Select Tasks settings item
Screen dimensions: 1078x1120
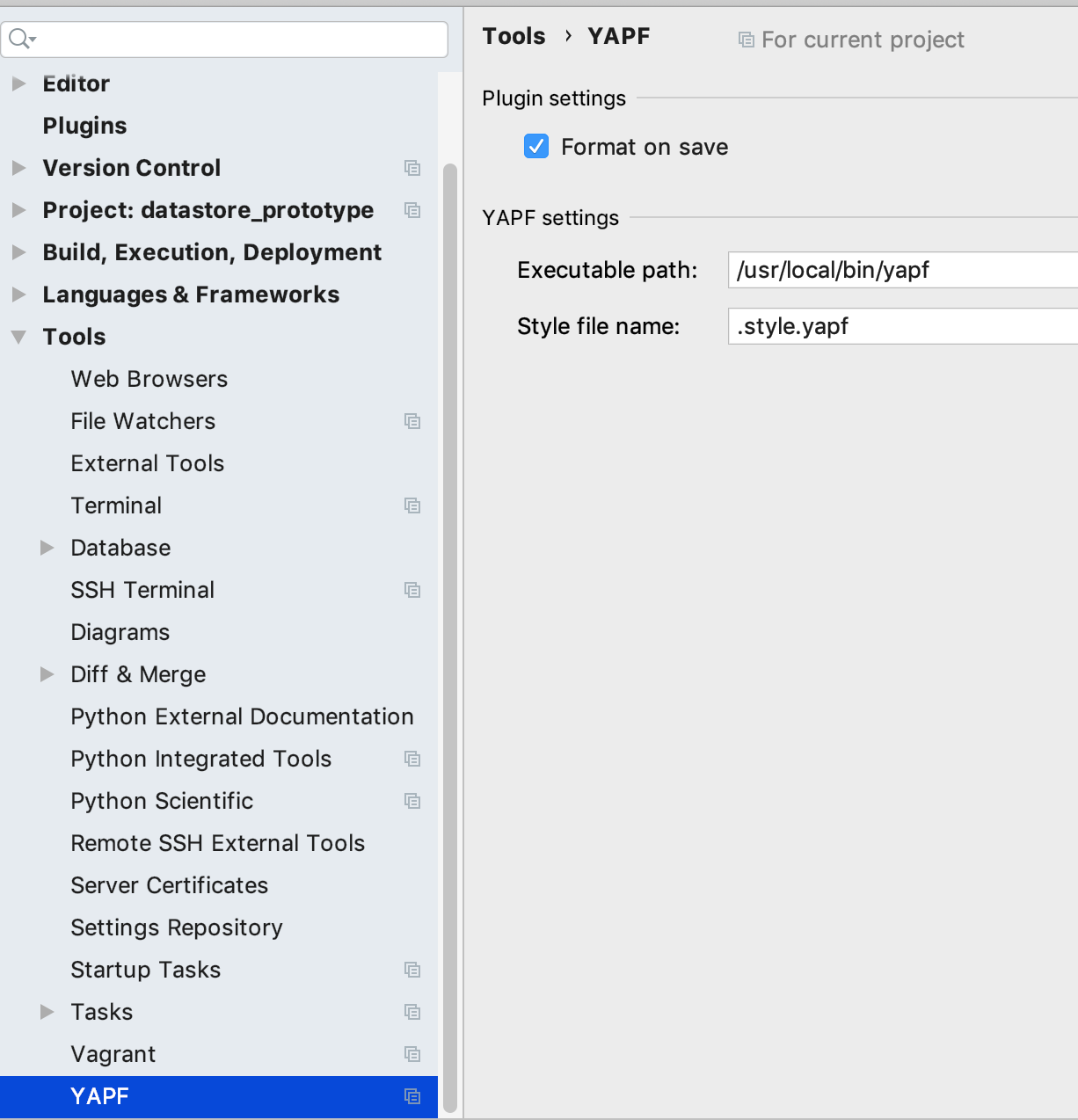click(102, 1012)
